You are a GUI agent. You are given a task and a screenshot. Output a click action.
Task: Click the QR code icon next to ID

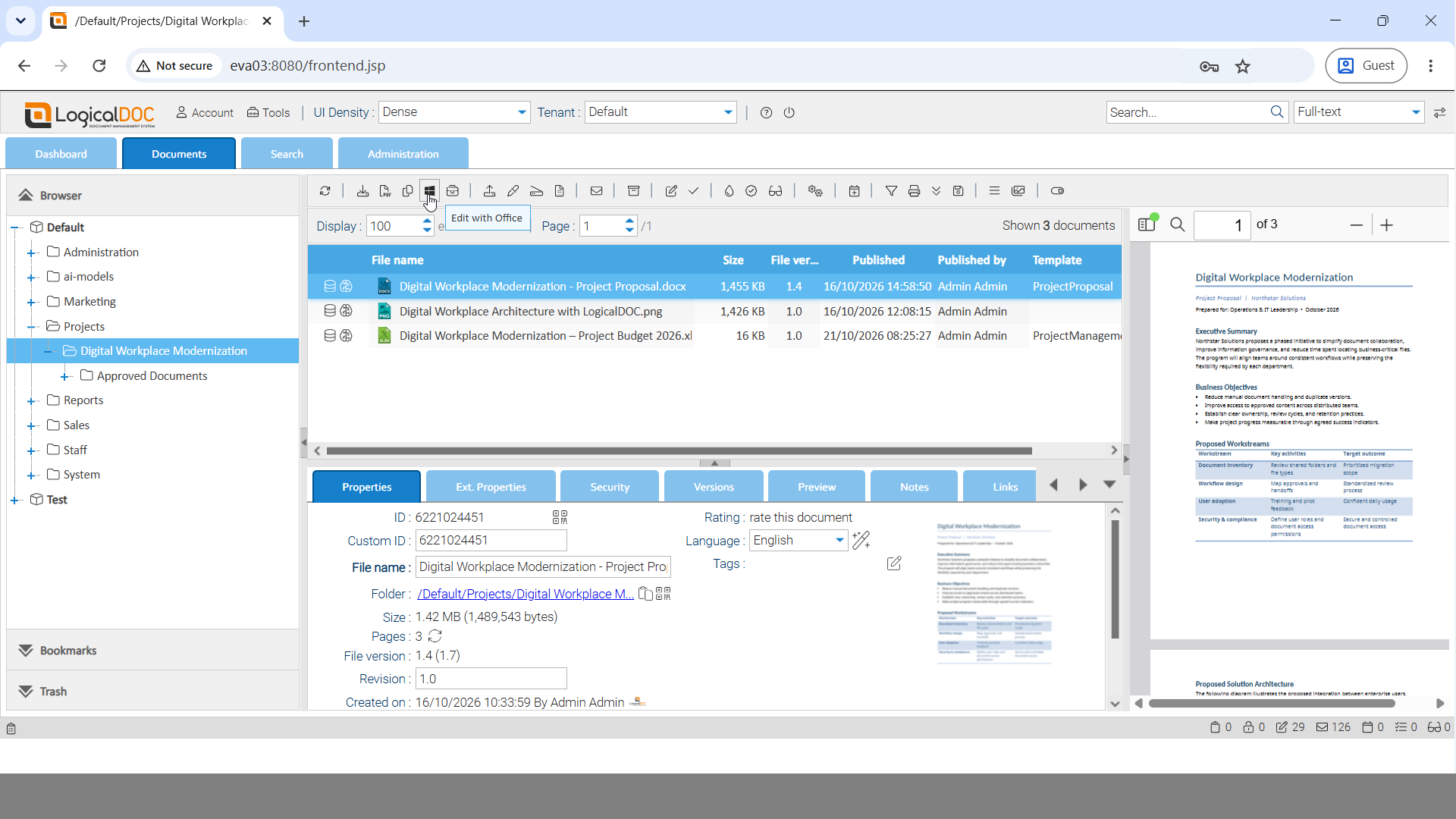tap(560, 517)
